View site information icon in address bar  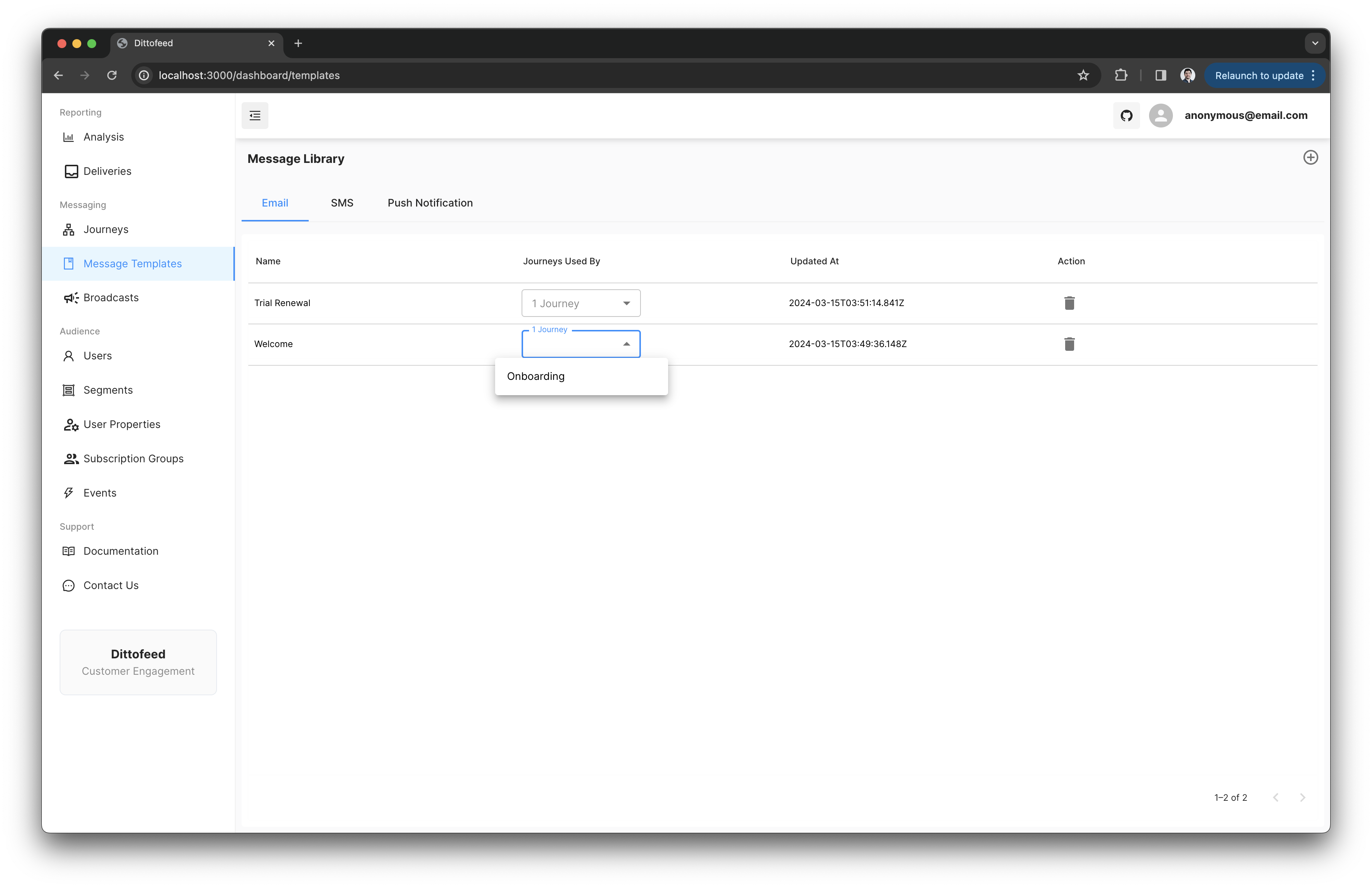(x=144, y=75)
